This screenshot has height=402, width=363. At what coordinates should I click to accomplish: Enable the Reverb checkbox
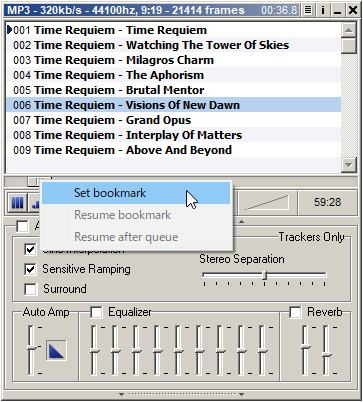pyautogui.click(x=295, y=312)
